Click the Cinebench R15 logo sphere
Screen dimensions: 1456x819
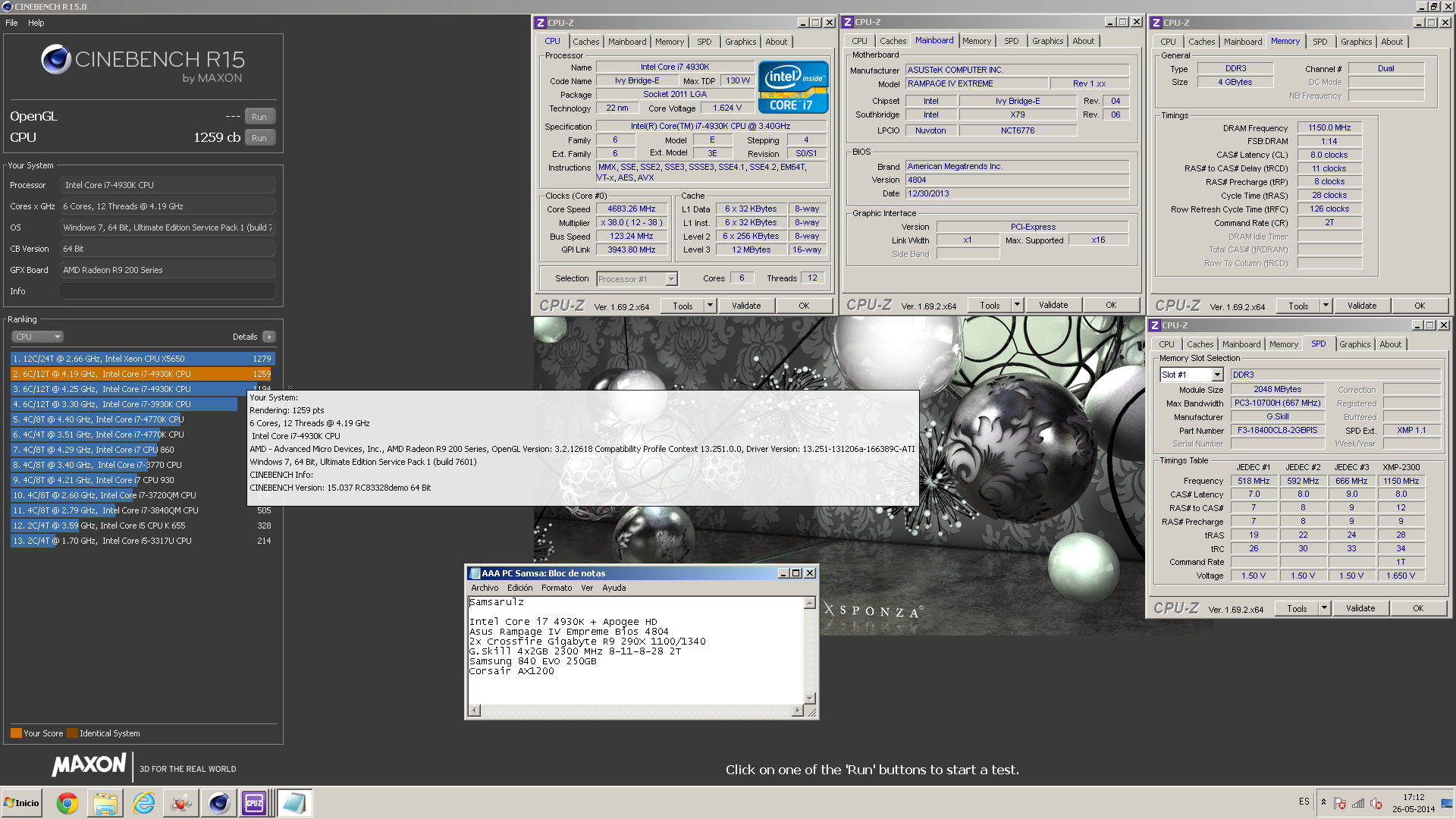tap(56, 59)
